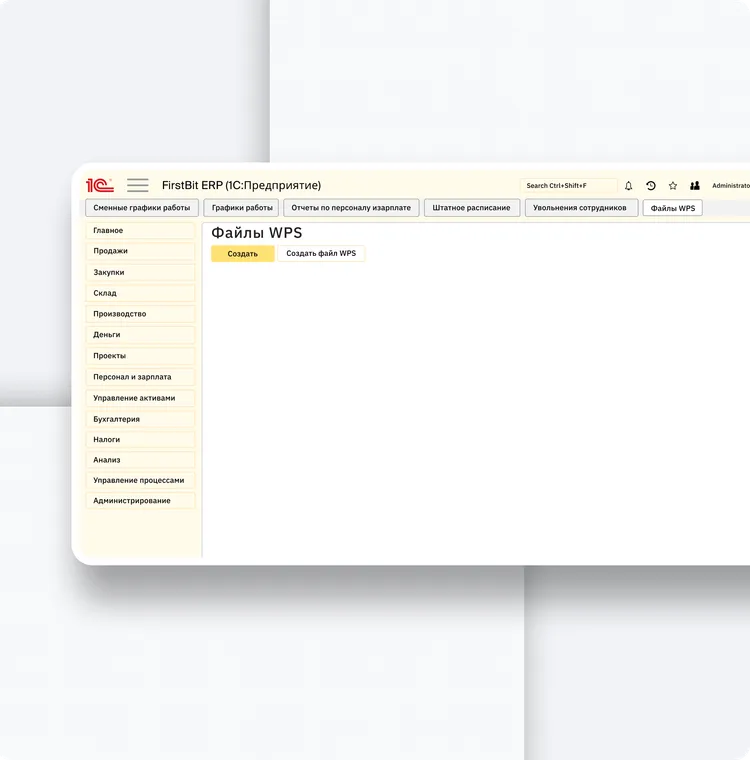Open the Главное section
750x760 pixels.
pyautogui.click(x=140, y=231)
